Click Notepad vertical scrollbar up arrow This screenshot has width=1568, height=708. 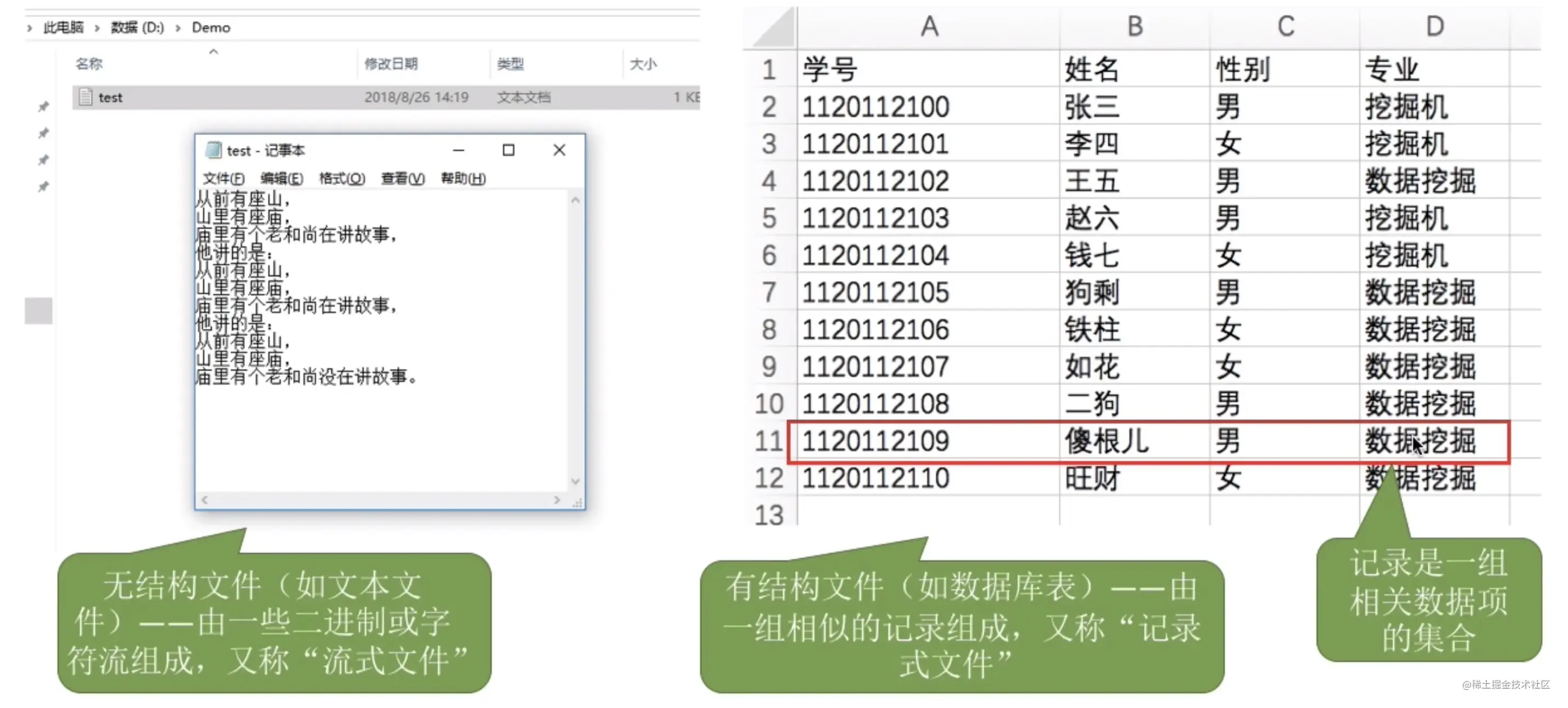pyautogui.click(x=576, y=199)
